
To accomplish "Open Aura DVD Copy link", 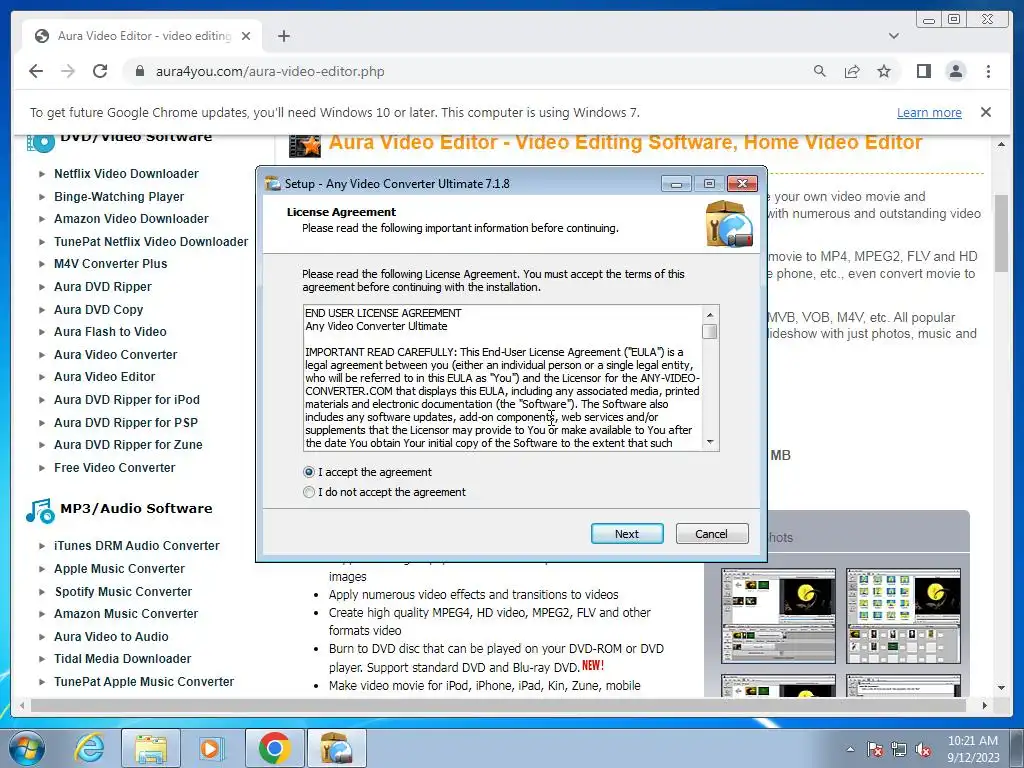I will (x=98, y=310).
